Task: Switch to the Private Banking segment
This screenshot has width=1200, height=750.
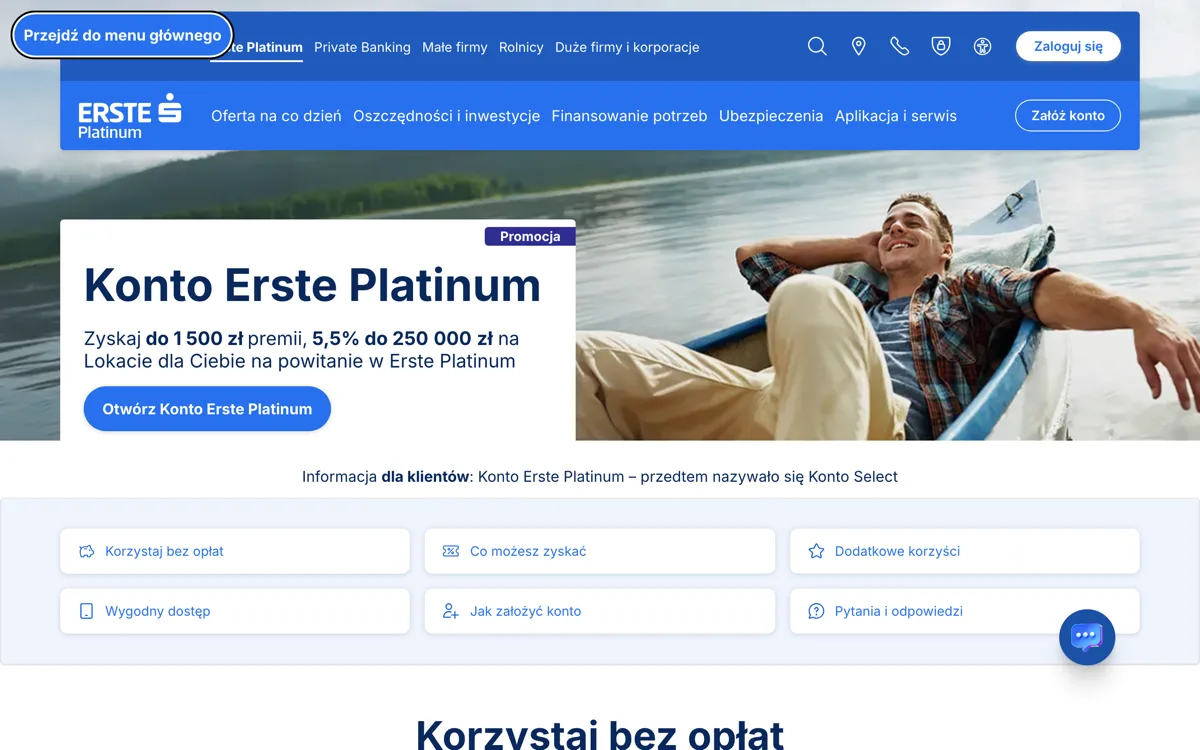Action: pyautogui.click(x=362, y=47)
